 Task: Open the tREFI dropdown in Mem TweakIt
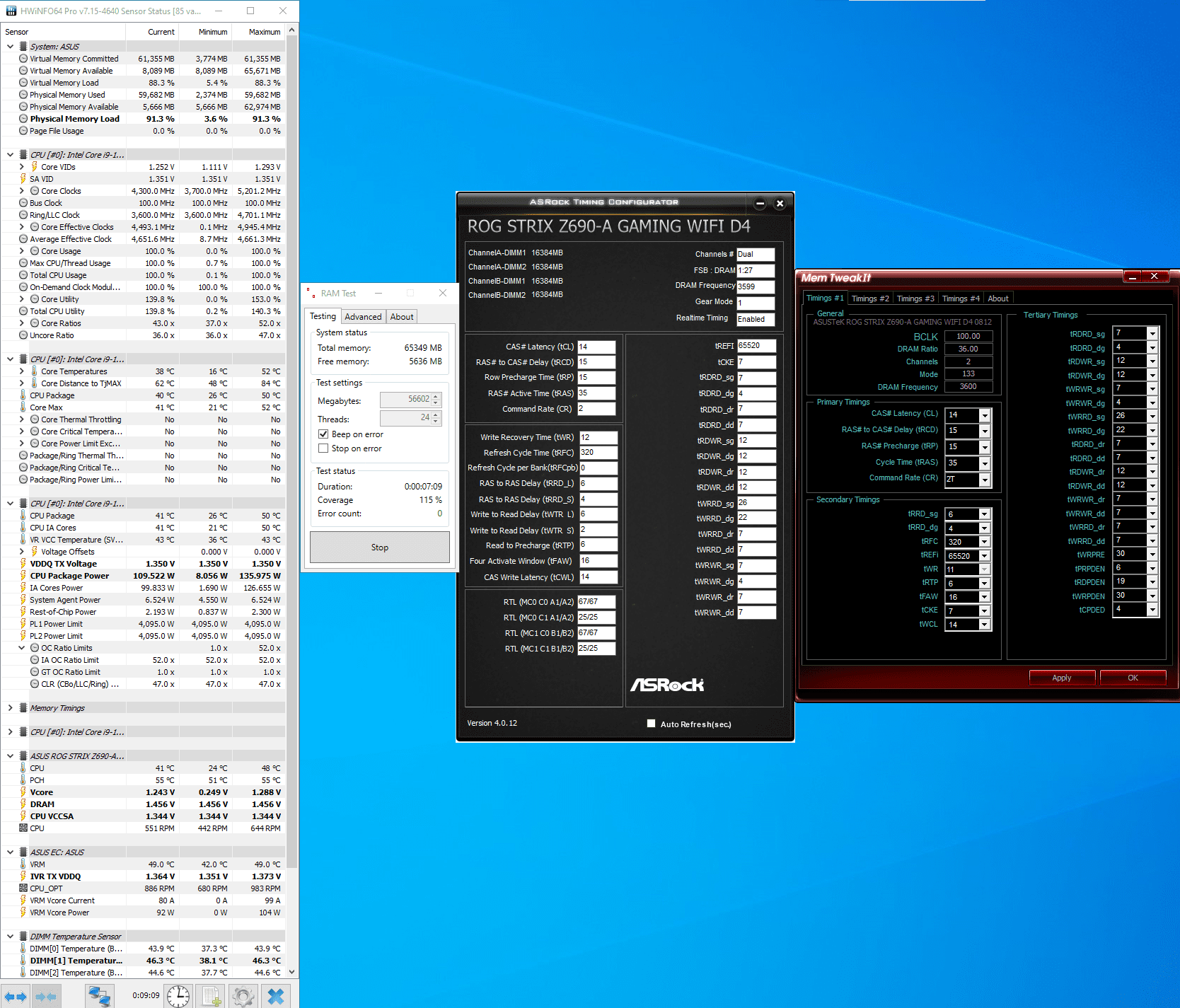[x=985, y=556]
